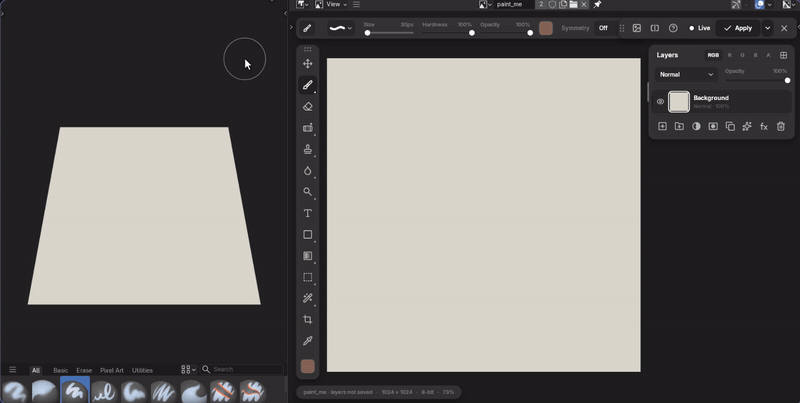This screenshot has height=403, width=800.
Task: Click the brush search field
Action: (x=242, y=369)
